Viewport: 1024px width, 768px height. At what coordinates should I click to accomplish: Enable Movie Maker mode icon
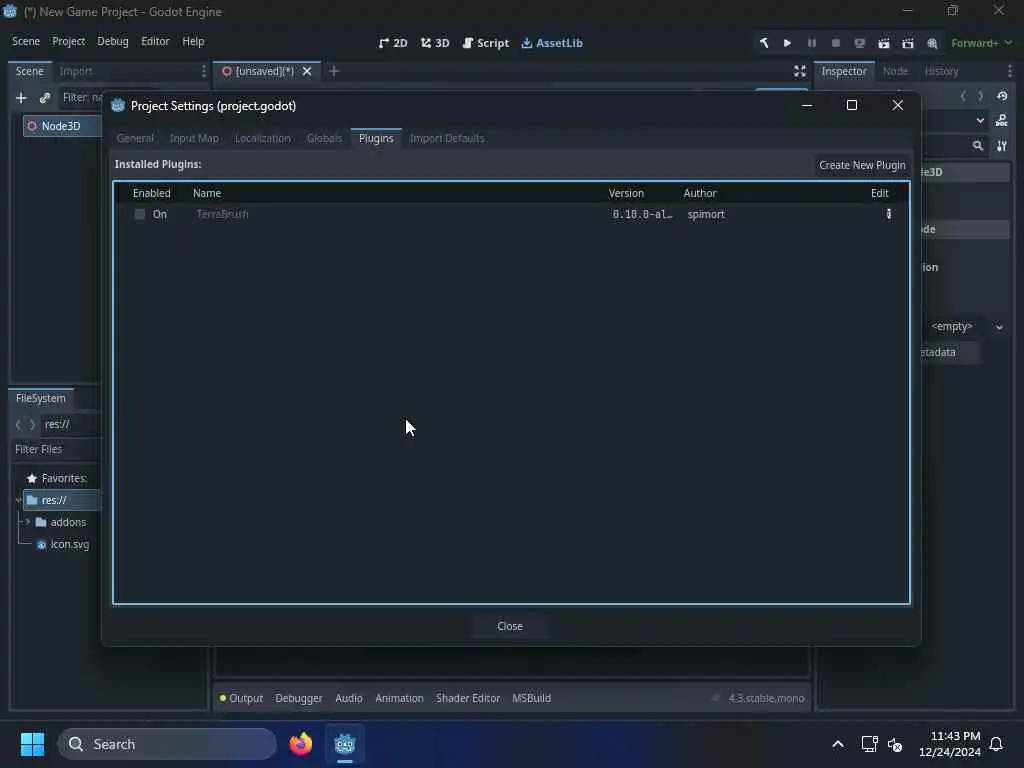pyautogui.click(x=932, y=43)
